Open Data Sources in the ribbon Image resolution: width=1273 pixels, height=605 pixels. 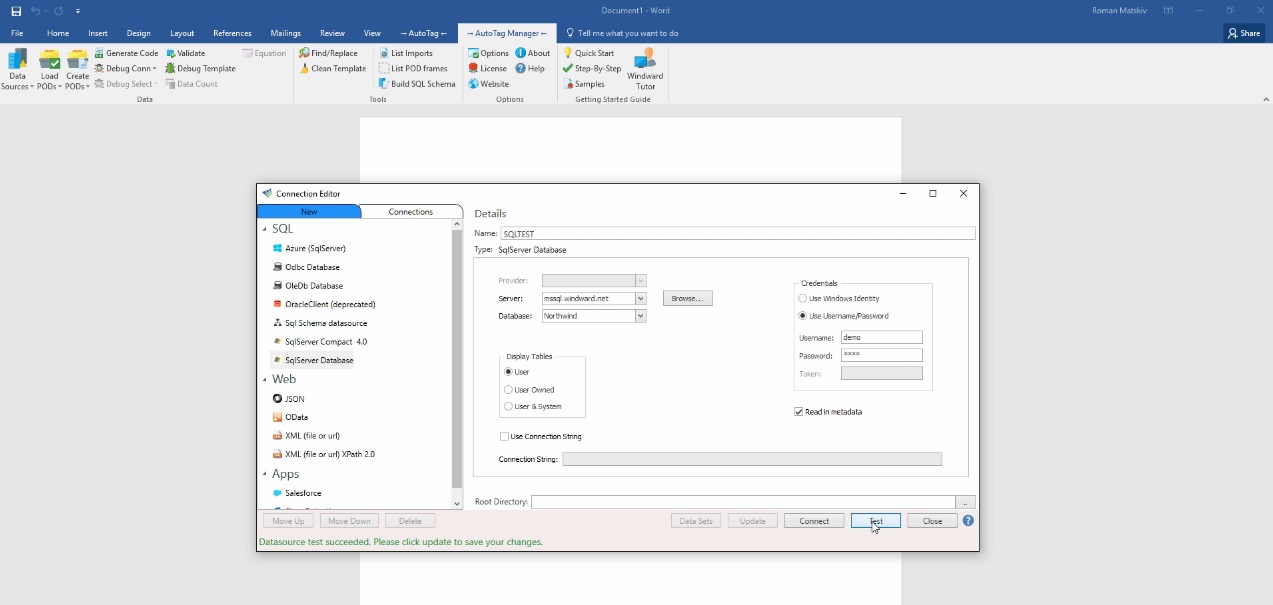point(17,68)
